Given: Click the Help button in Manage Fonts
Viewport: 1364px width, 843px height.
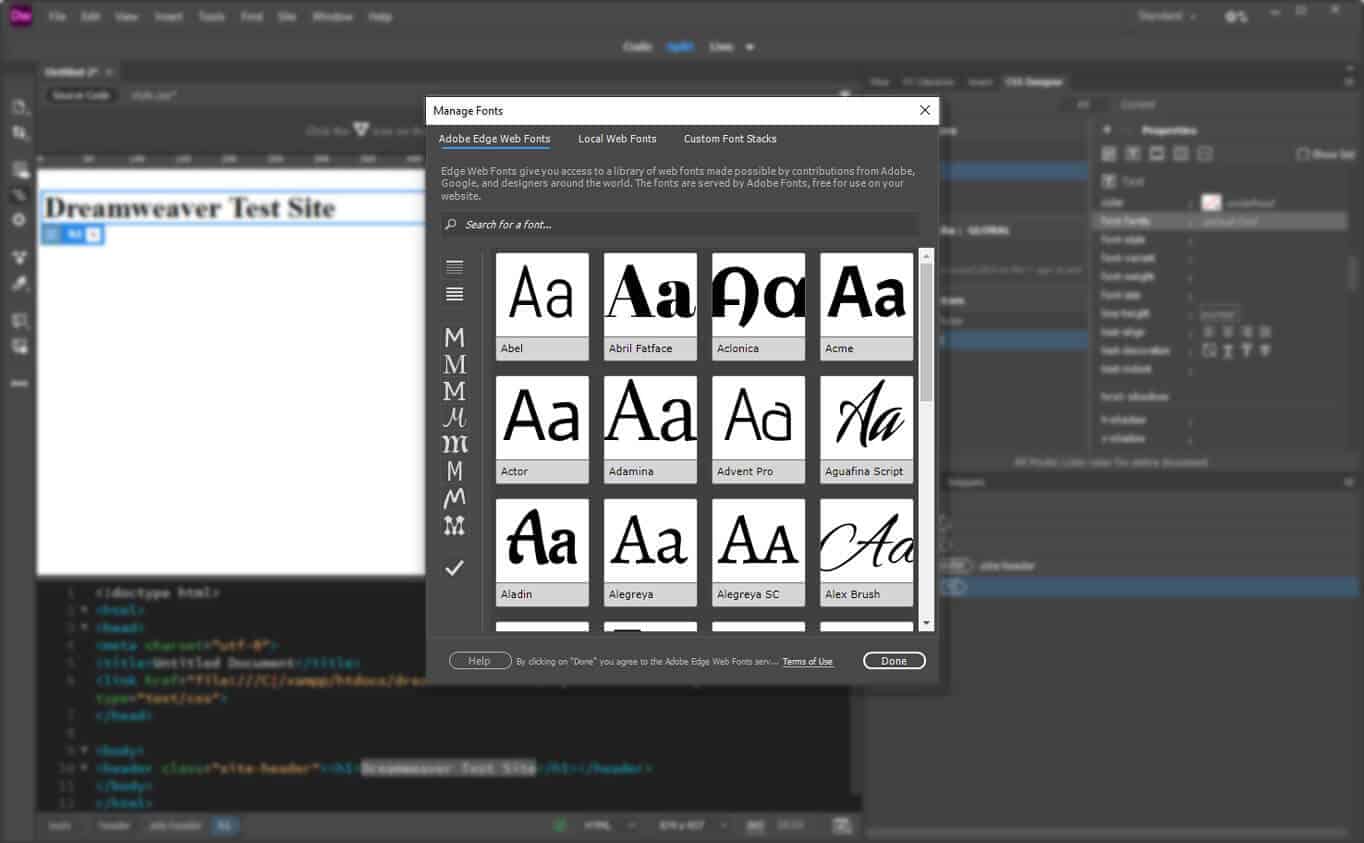Looking at the screenshot, I should [480, 661].
